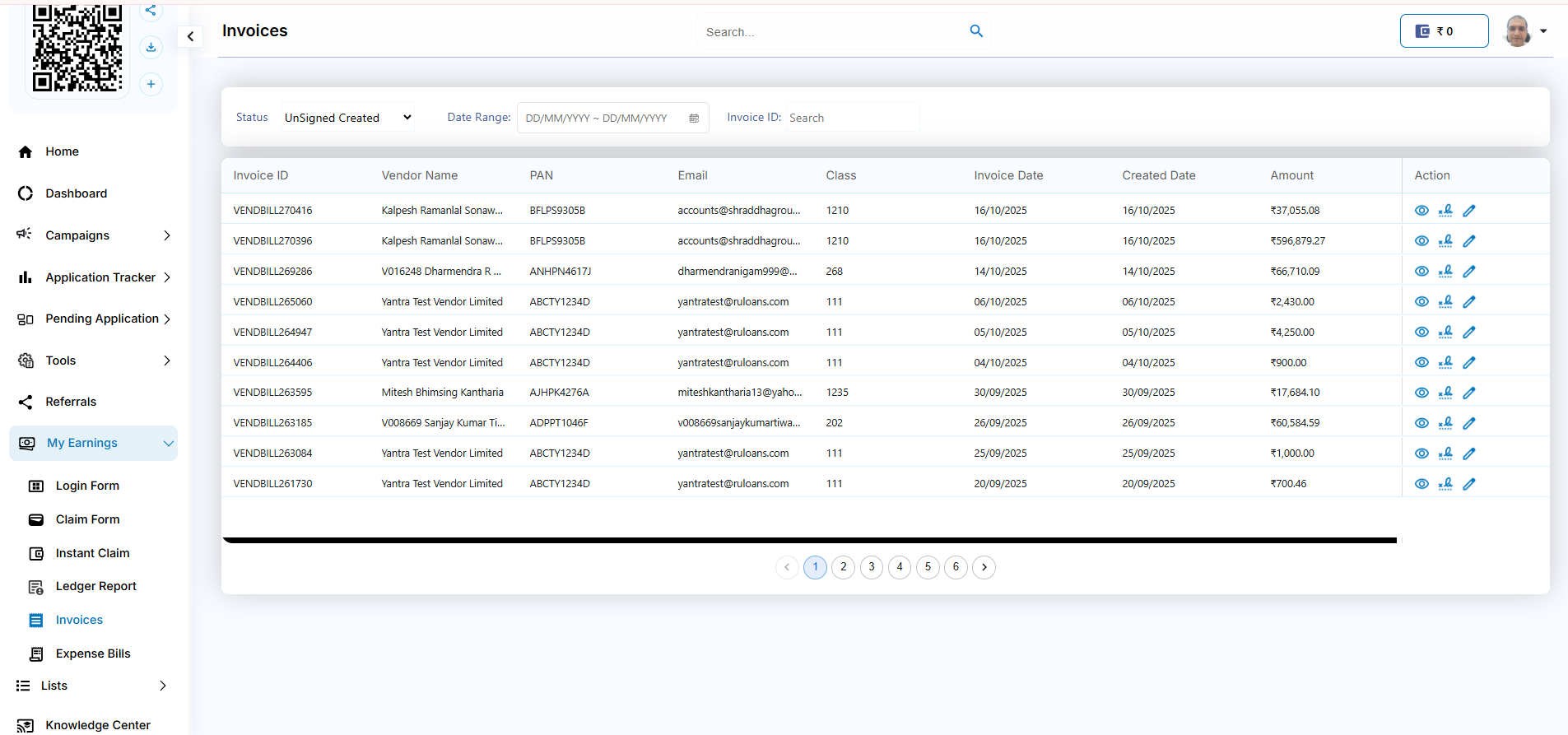1568x735 pixels.
Task: Open the user profile dropdown arrow
Action: coord(1543,31)
